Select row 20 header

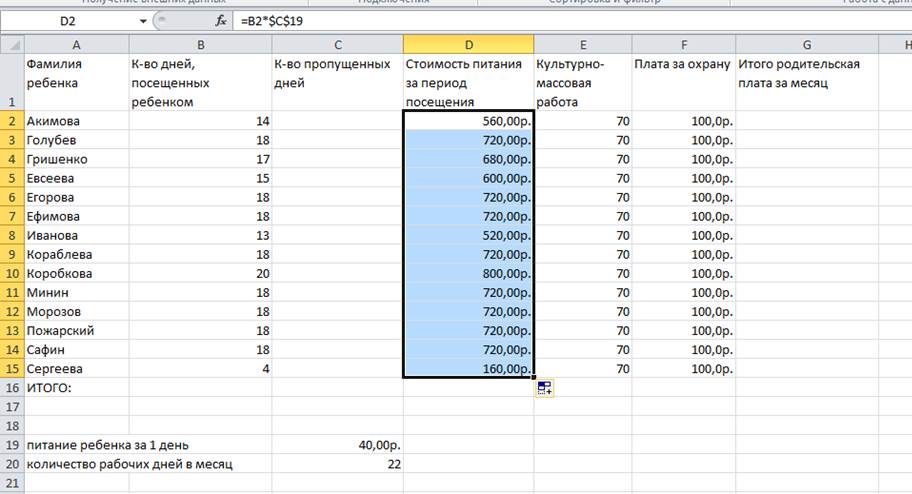[x=12, y=464]
